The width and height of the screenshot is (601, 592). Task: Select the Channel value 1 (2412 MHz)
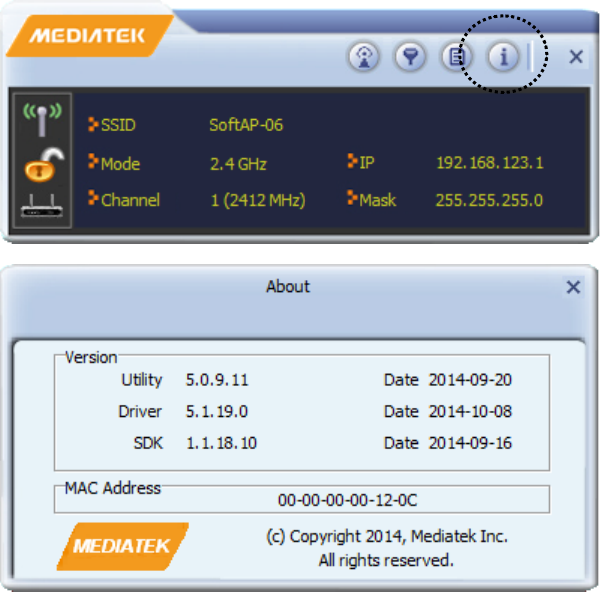click(258, 200)
